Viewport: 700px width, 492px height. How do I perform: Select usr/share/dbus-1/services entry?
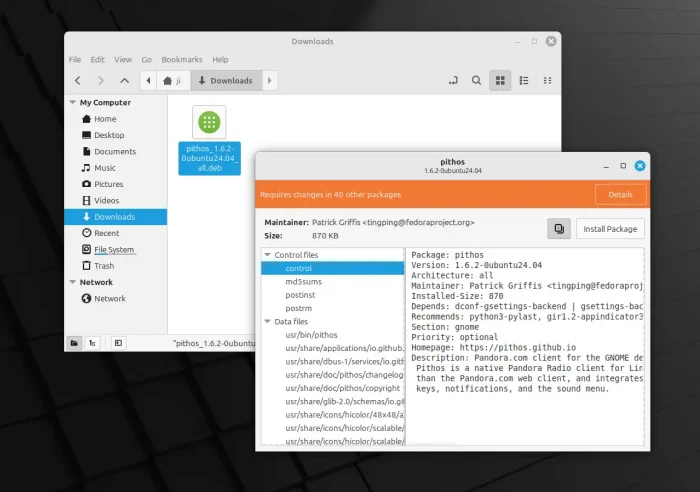click(333, 362)
